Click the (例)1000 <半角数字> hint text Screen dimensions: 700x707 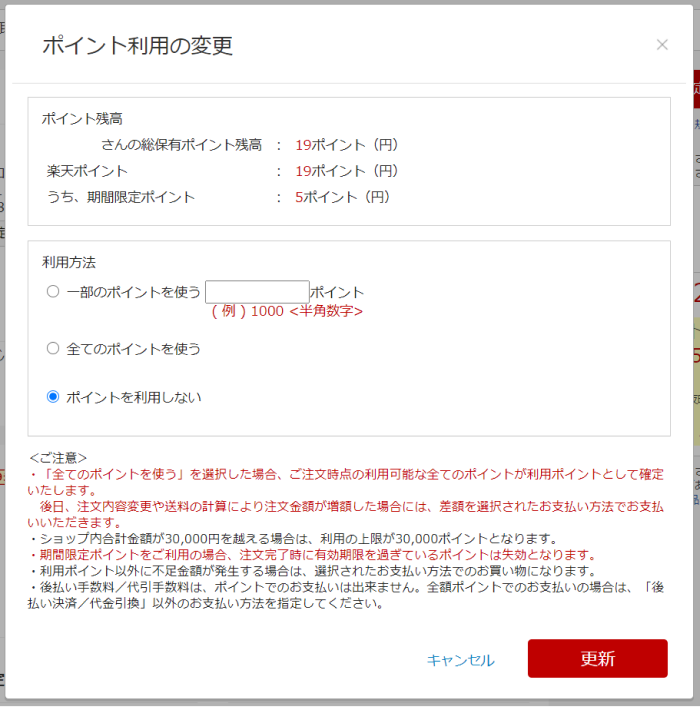(287, 311)
